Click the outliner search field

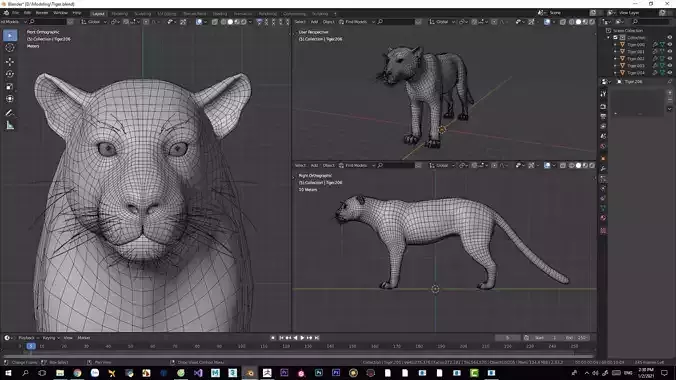click(651, 22)
